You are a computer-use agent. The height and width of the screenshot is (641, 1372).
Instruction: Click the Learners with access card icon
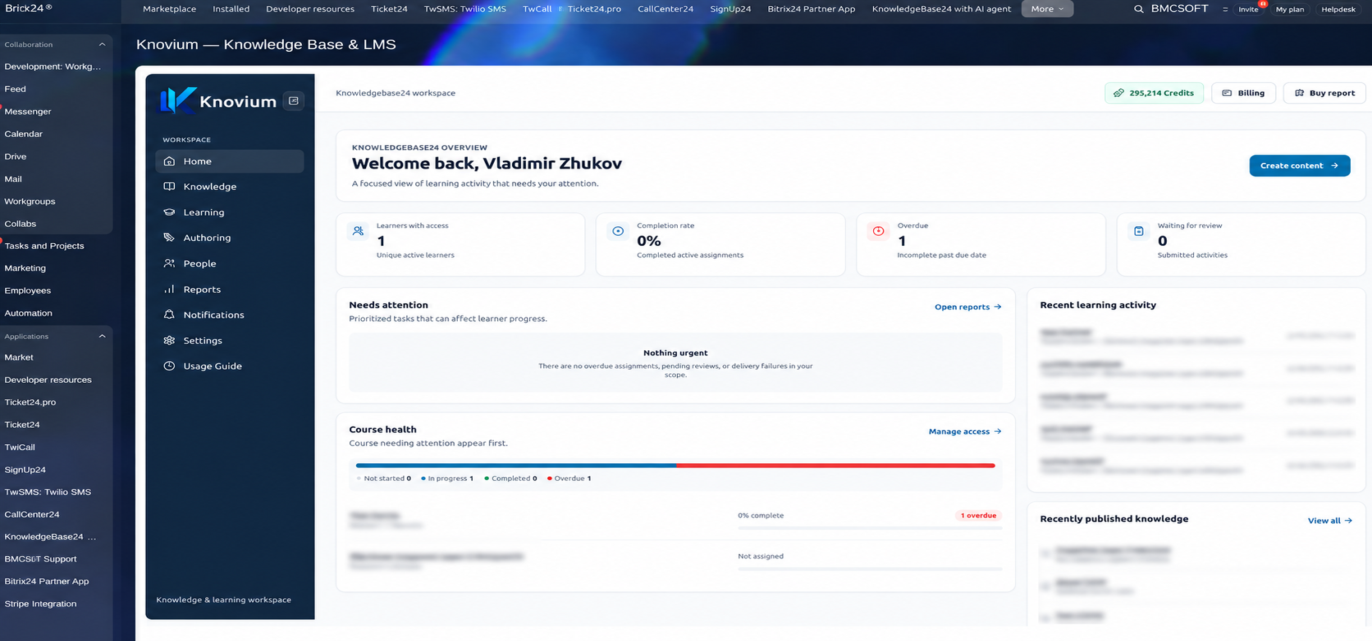[x=357, y=231]
